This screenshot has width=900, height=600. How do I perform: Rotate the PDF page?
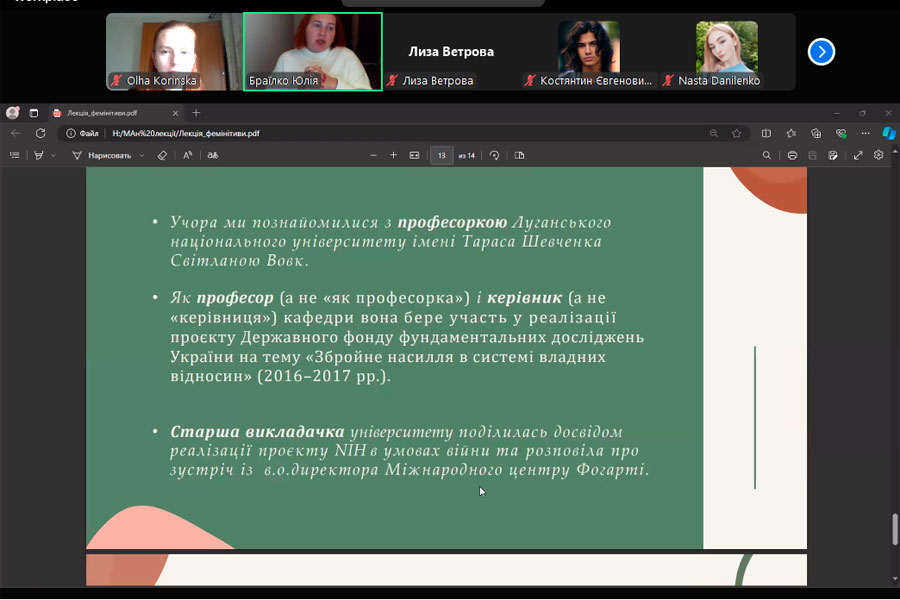[494, 155]
